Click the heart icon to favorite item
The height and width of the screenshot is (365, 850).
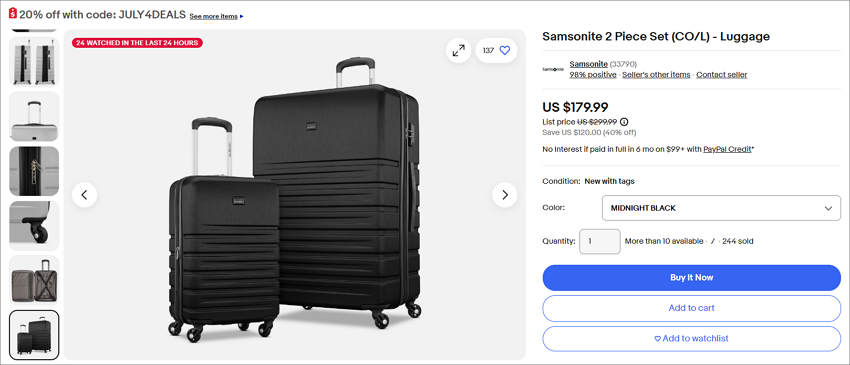(505, 50)
